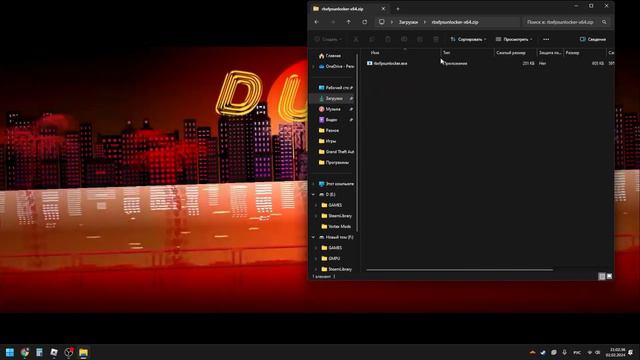This screenshot has height=360, width=640.
Task: Click the search magnifier icon
Action: 604,22
